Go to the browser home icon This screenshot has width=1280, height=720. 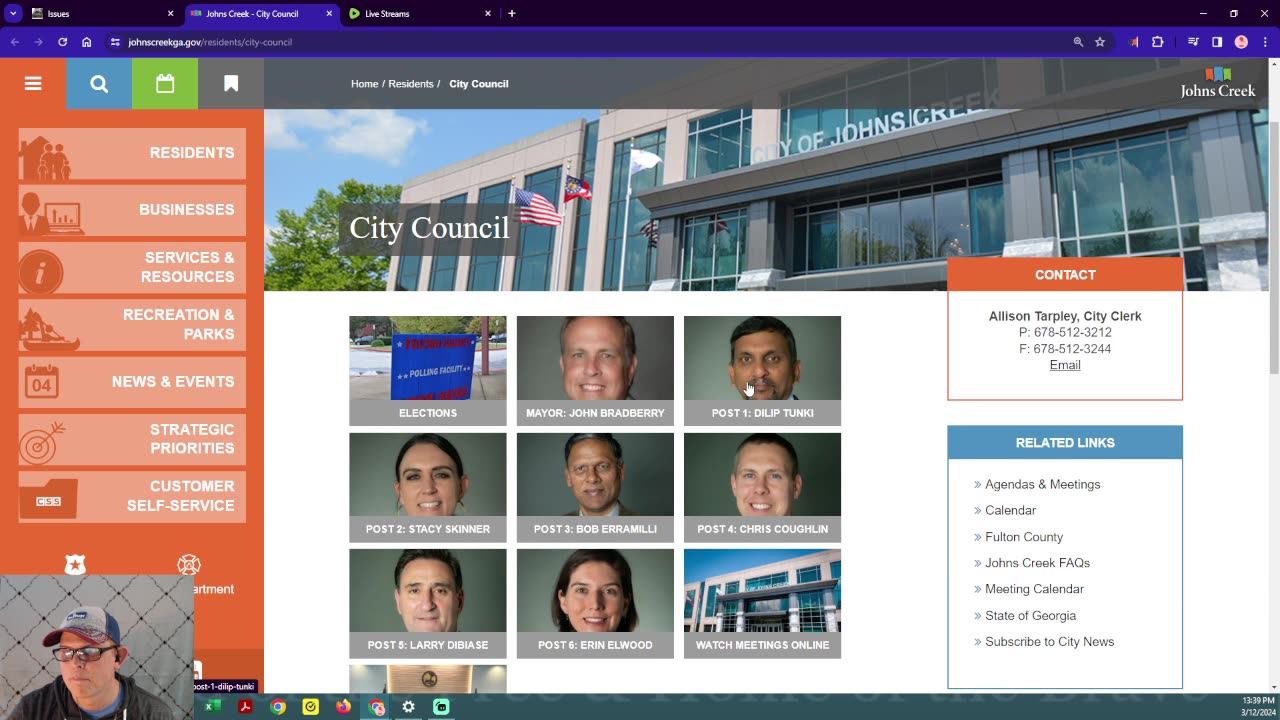coord(87,42)
